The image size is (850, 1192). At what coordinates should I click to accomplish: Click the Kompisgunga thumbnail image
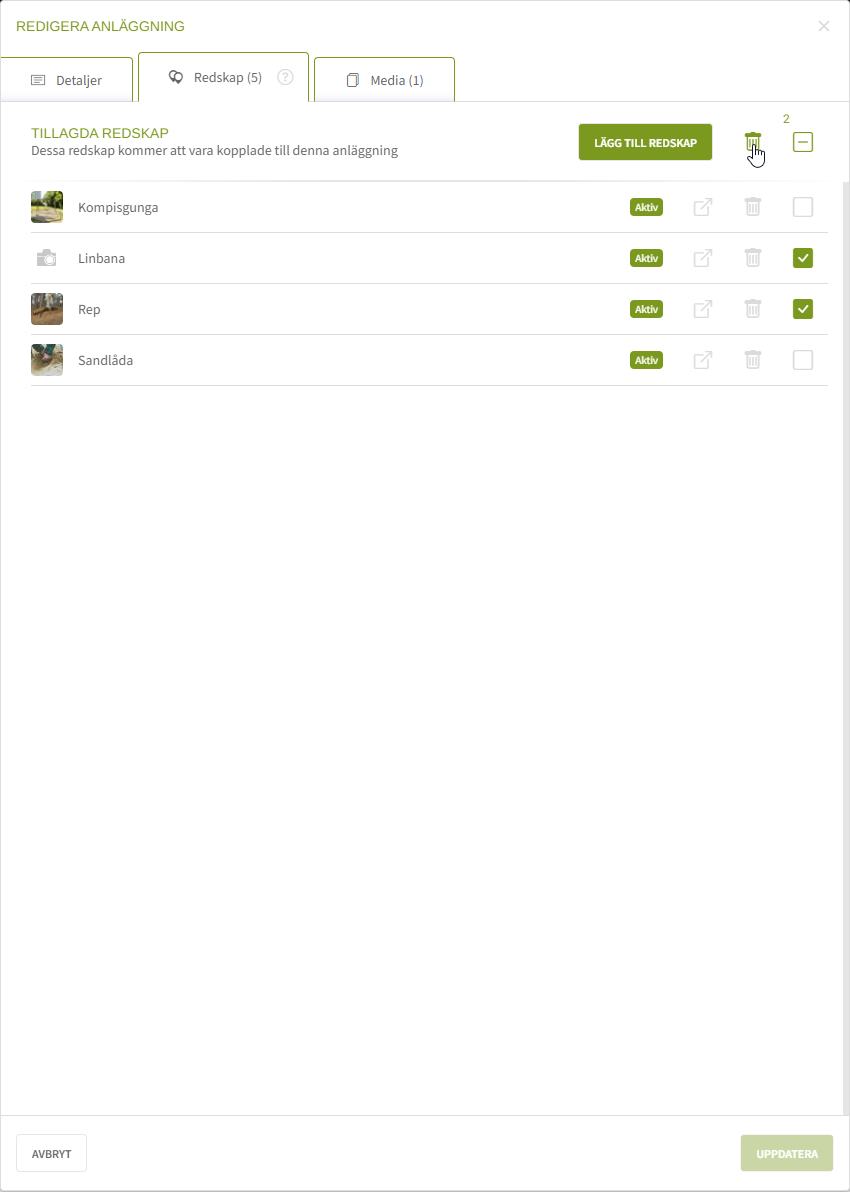pos(47,207)
